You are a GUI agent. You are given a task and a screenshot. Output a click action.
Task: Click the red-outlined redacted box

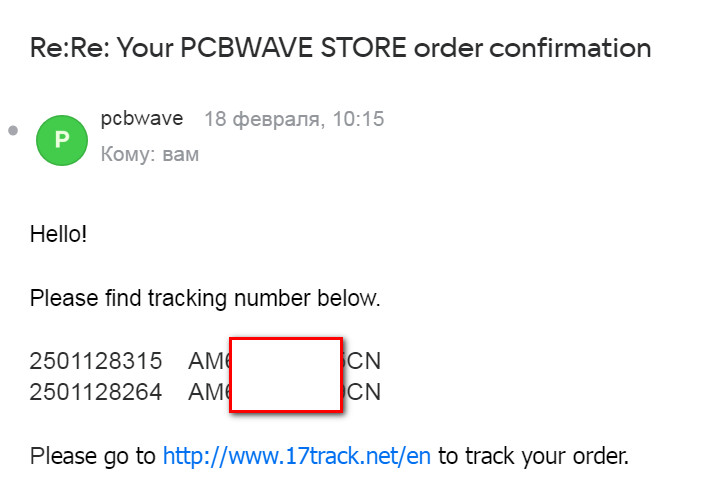pyautogui.click(x=286, y=374)
